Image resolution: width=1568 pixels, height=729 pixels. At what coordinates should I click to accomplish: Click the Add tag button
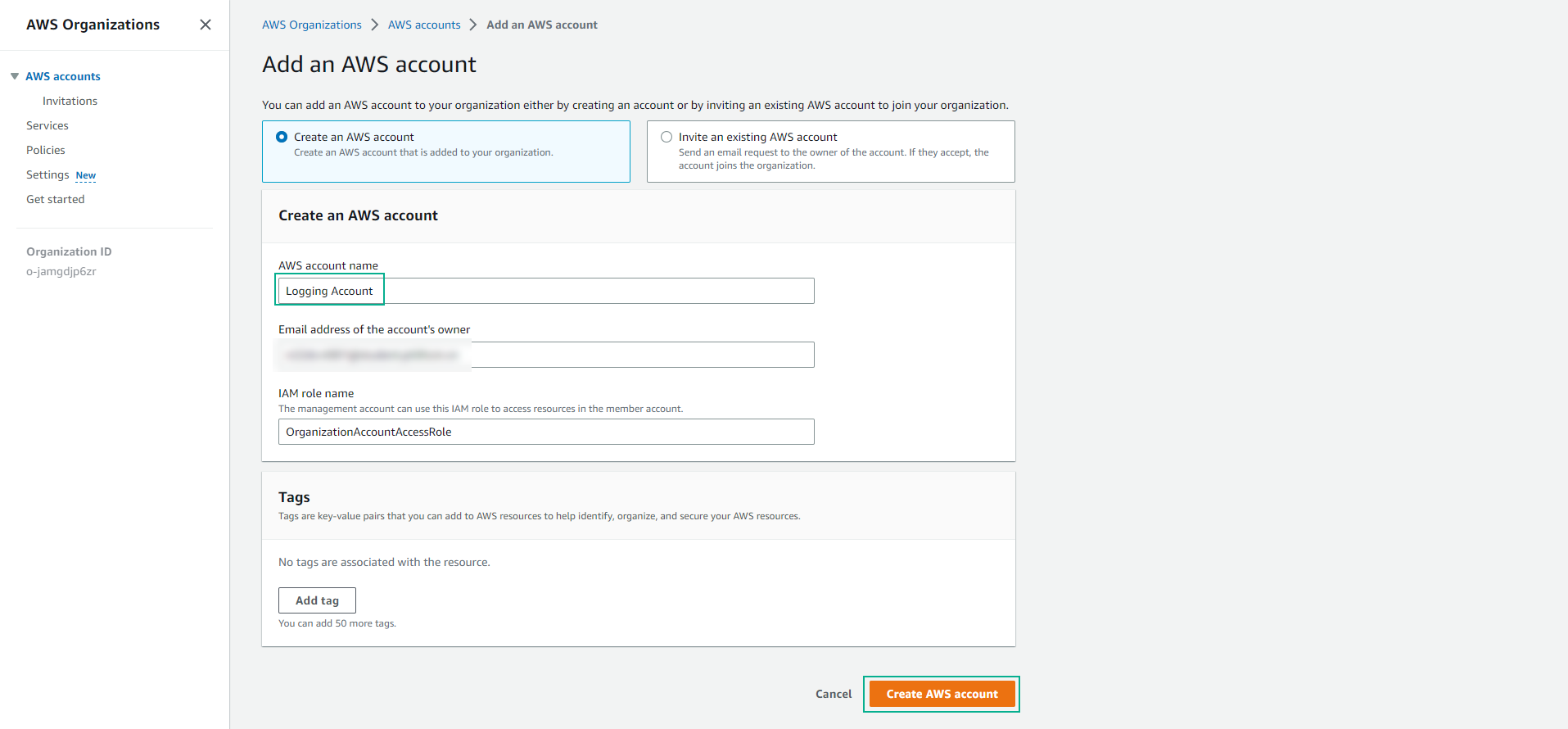coord(317,600)
